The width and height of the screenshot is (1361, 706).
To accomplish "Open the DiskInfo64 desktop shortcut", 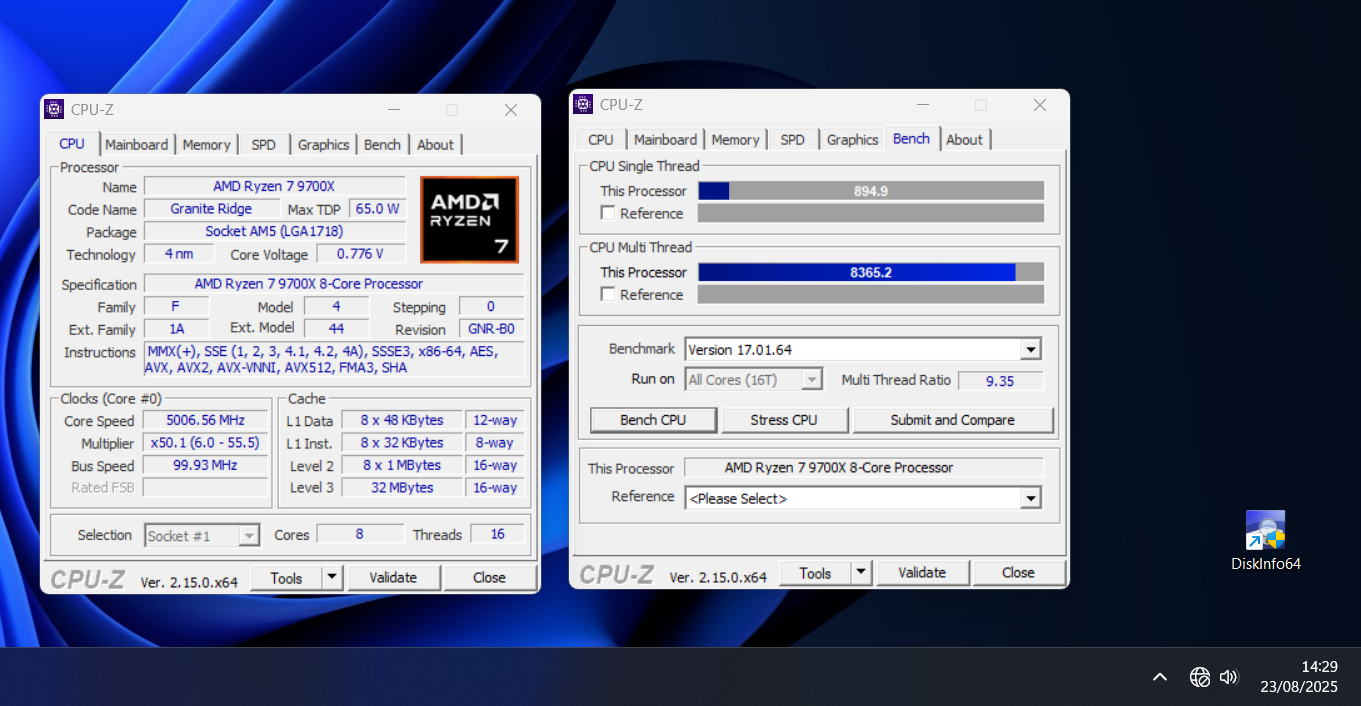I will point(1265,540).
